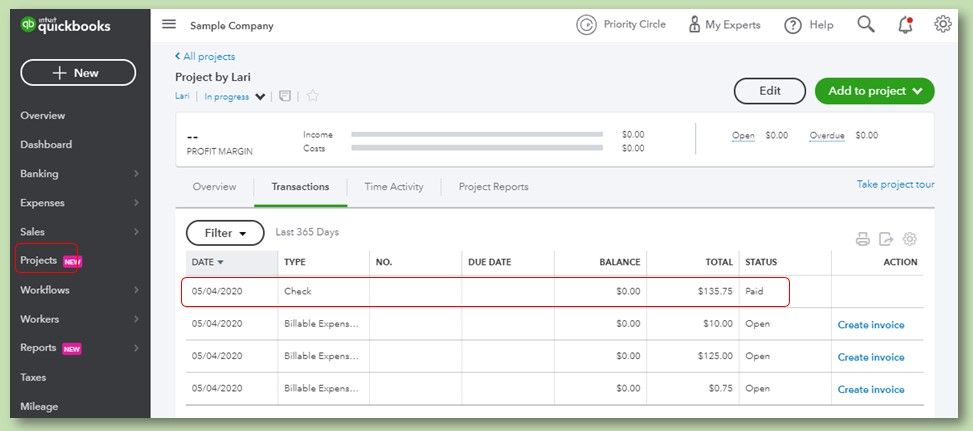Create invoice for $125.00 billable expense
973x431 pixels.
point(870,357)
